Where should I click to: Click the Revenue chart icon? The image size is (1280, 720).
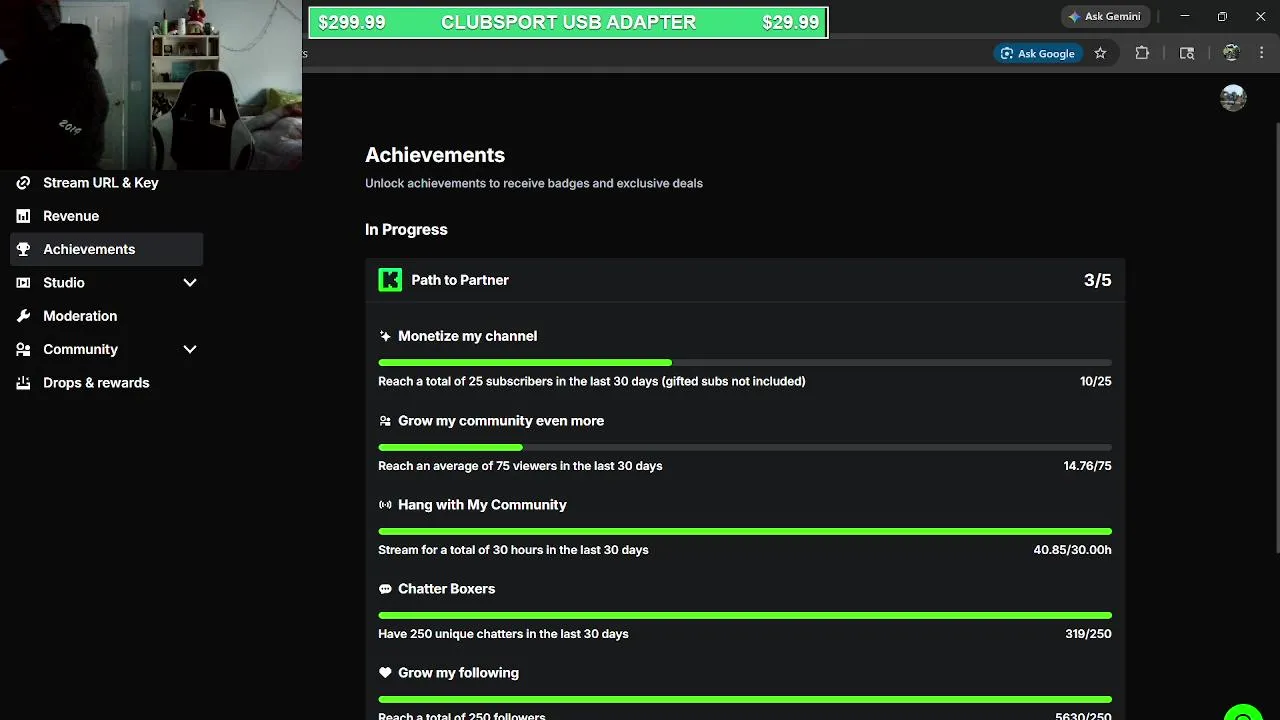(x=23, y=216)
